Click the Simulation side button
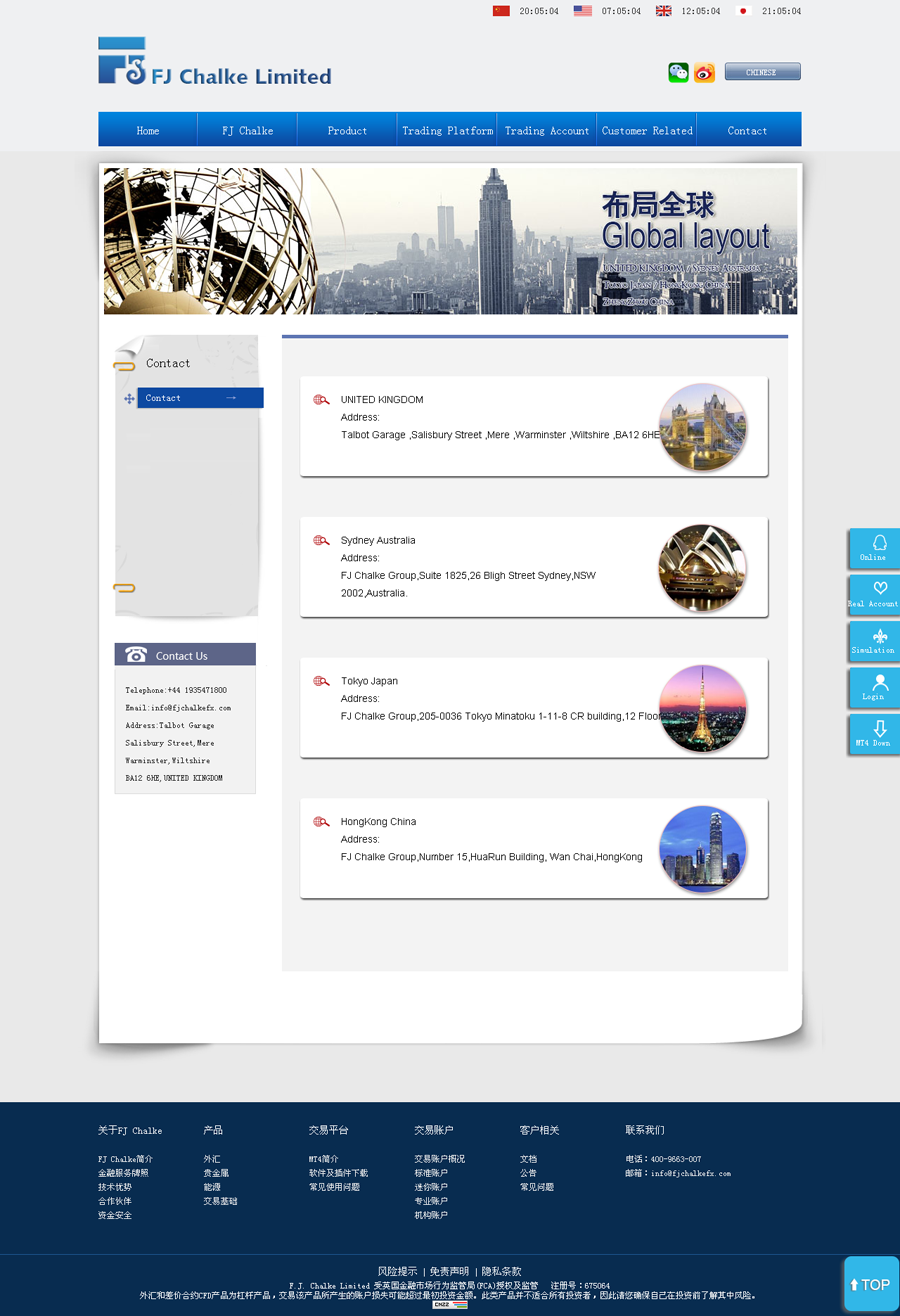 coord(874,641)
